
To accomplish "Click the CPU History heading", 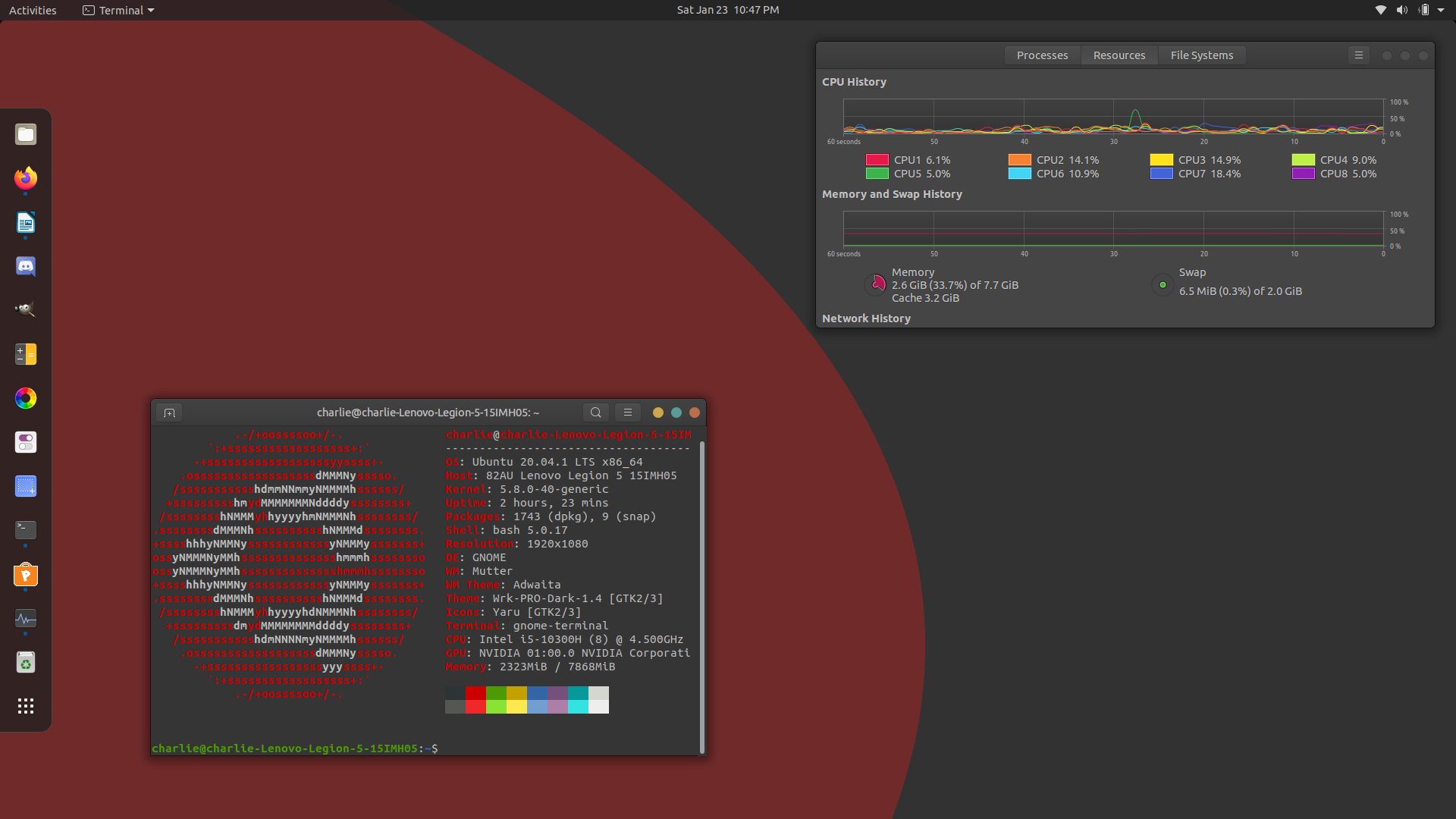I will coord(854,82).
